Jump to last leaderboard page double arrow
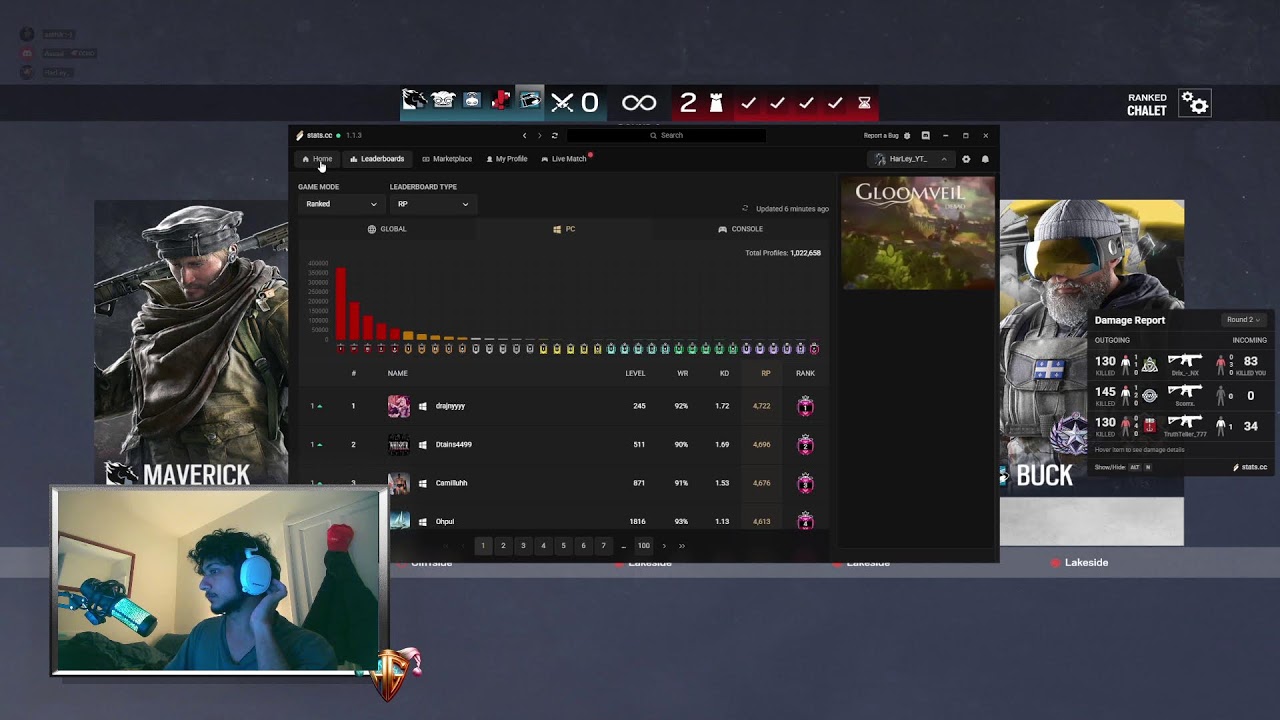 [682, 546]
